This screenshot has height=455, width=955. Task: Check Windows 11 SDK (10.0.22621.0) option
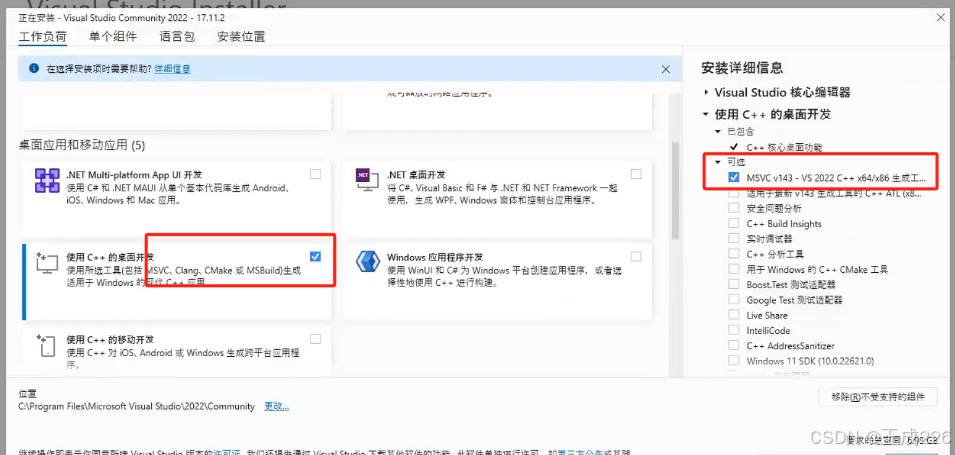coord(734,361)
